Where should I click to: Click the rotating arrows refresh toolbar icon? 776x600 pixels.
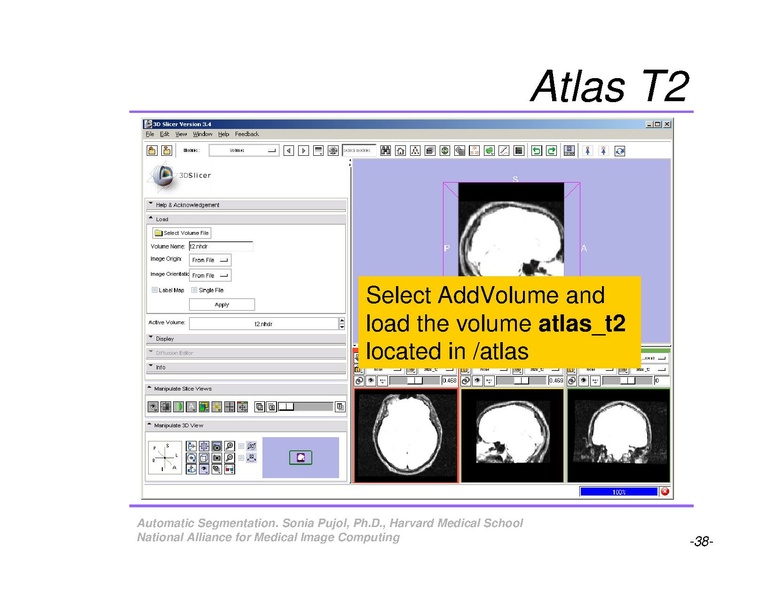pos(620,150)
